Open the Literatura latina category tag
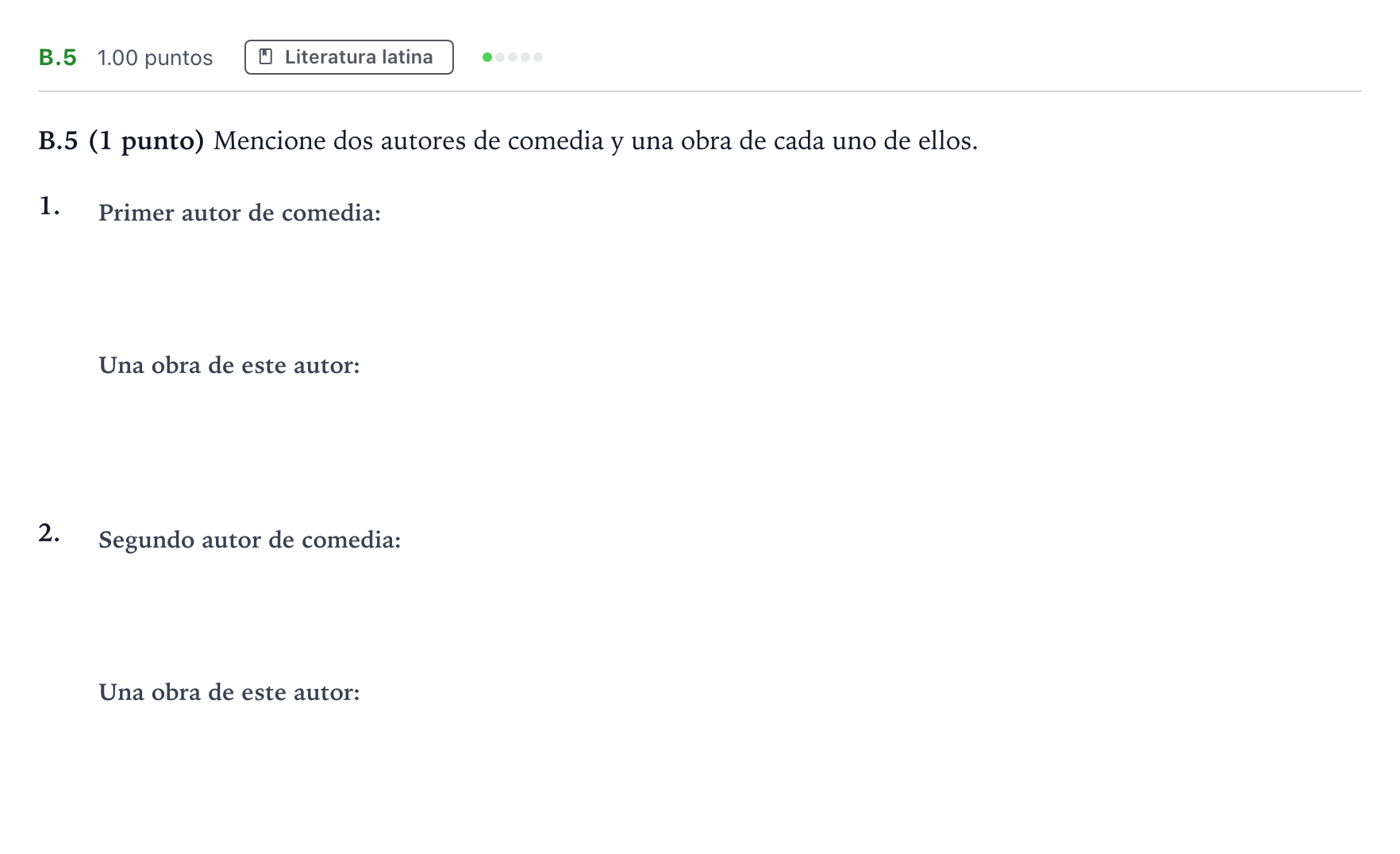The height and width of the screenshot is (854, 1400). click(x=349, y=57)
